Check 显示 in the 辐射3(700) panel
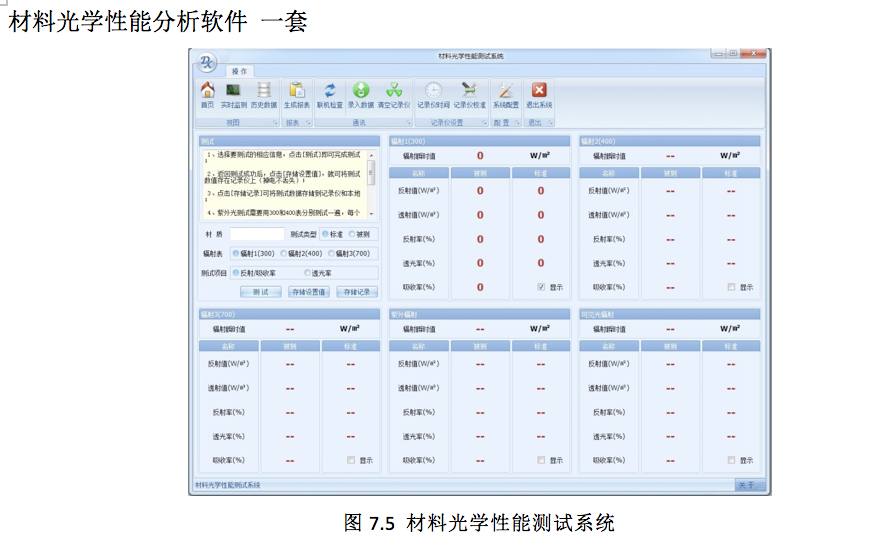 coord(351,460)
